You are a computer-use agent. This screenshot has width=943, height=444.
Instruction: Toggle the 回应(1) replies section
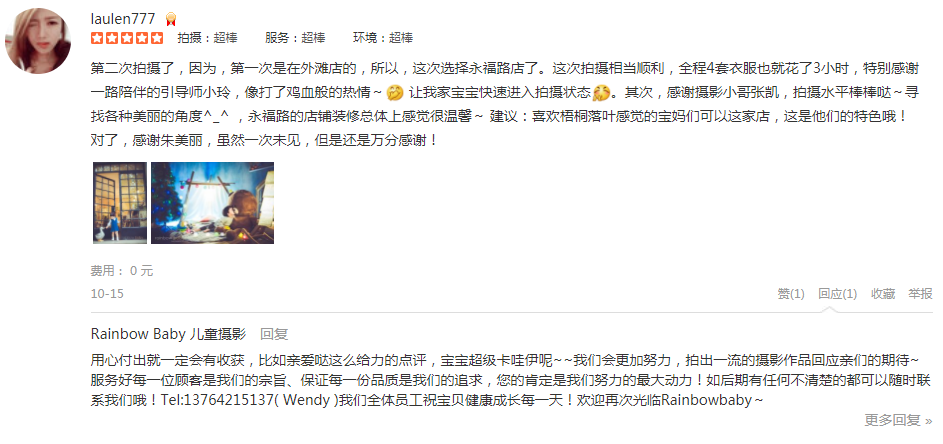point(837,294)
